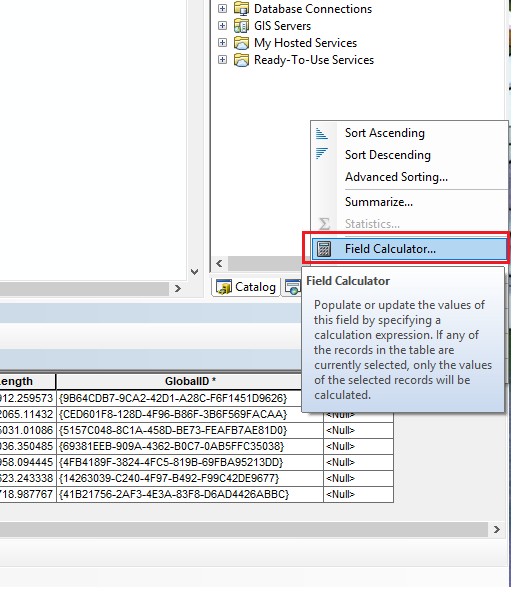Screen dimensions: 511x596
Task: Click the left panel's right scroll arrow
Action: 178,288
